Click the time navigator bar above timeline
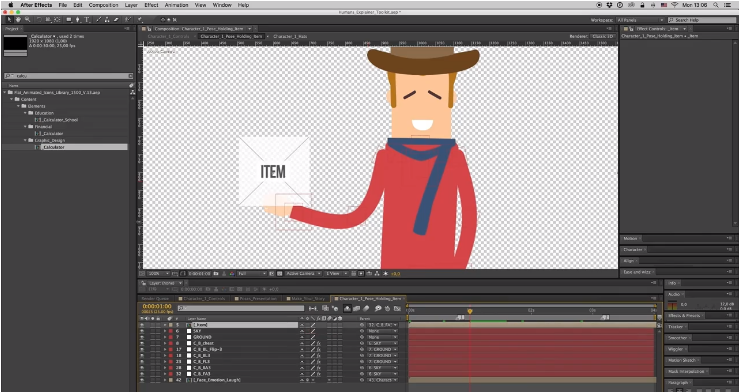The height and width of the screenshot is (392, 739). coord(531,305)
